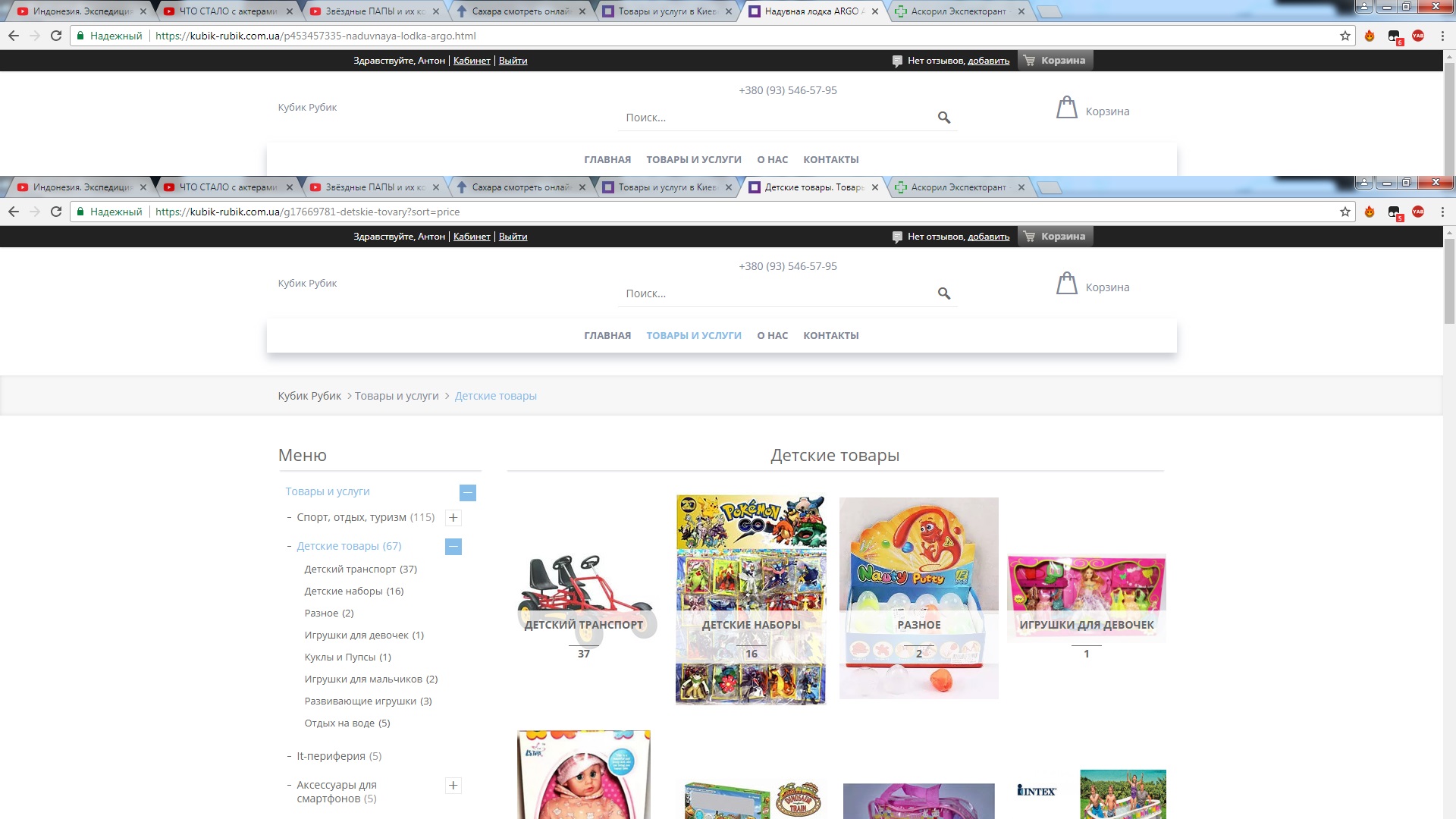Click Кабинет link in lower window
The height and width of the screenshot is (819, 1456).
point(472,237)
